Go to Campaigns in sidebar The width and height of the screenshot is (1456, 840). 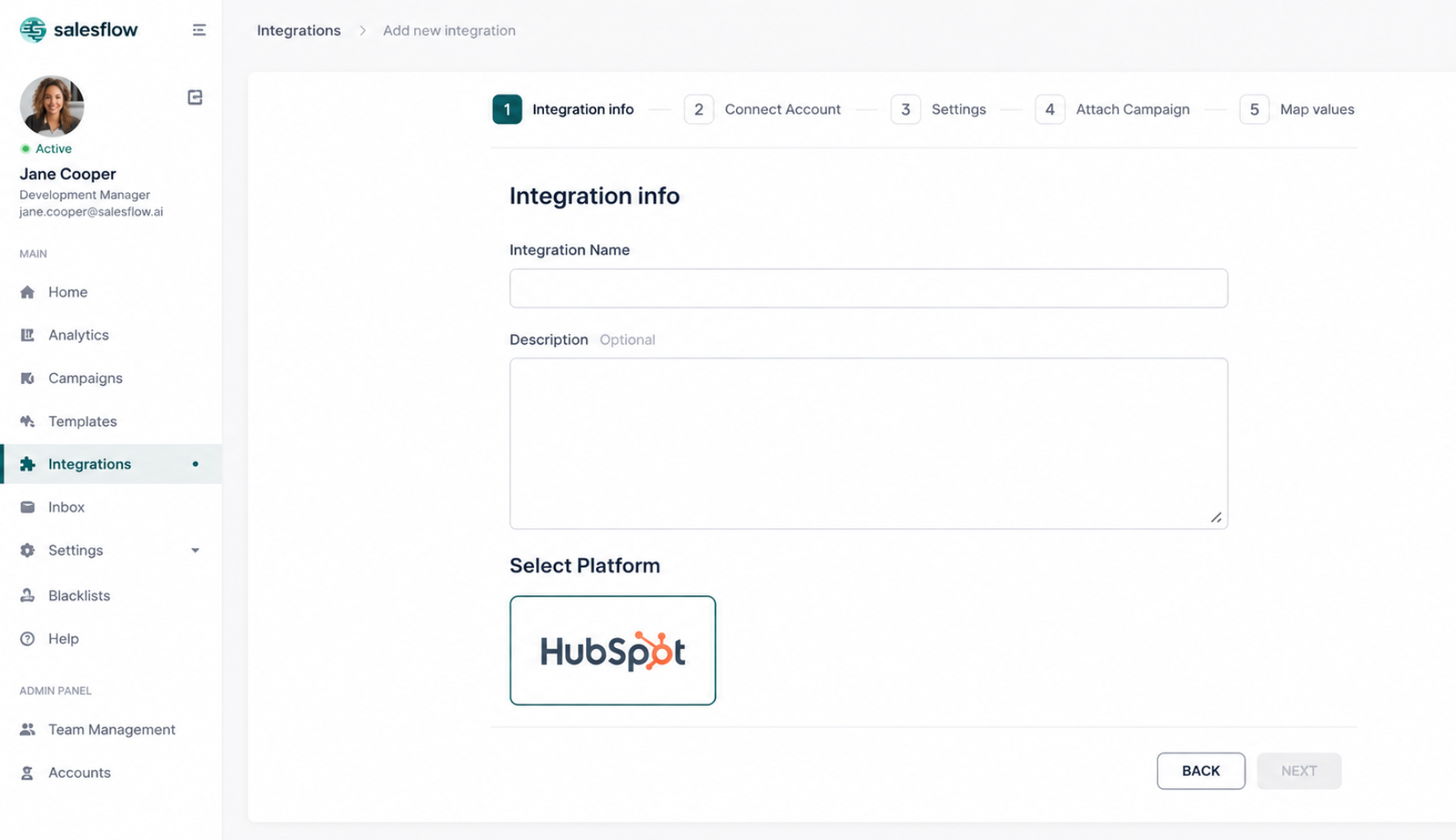coord(111,378)
